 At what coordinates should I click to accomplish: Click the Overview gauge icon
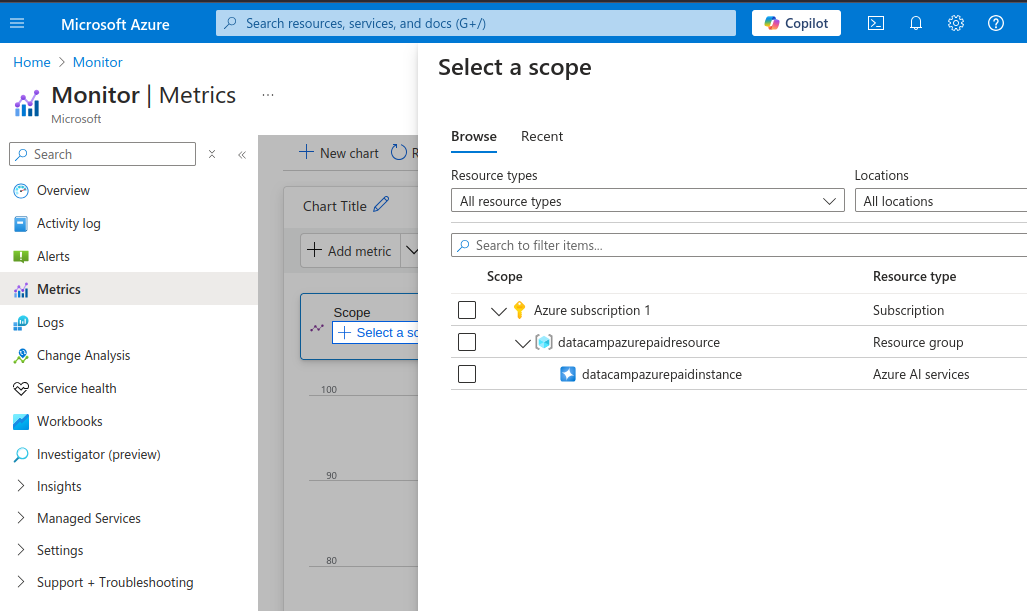pyautogui.click(x=21, y=191)
